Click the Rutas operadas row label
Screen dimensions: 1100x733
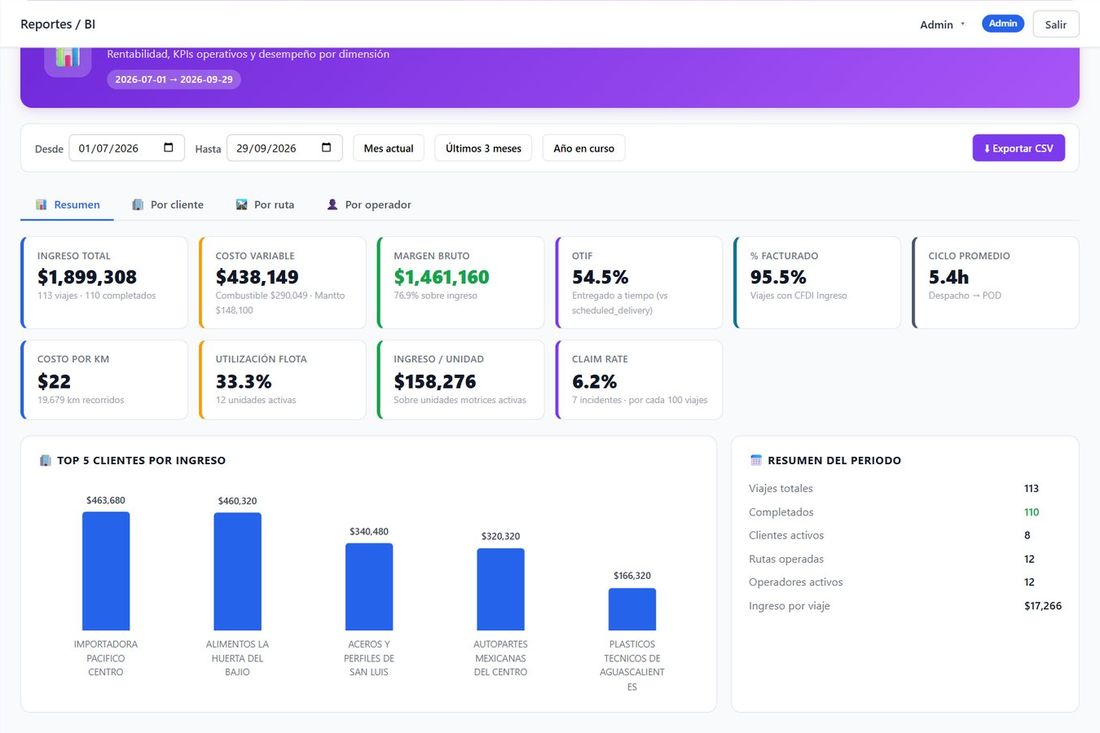tap(786, 559)
